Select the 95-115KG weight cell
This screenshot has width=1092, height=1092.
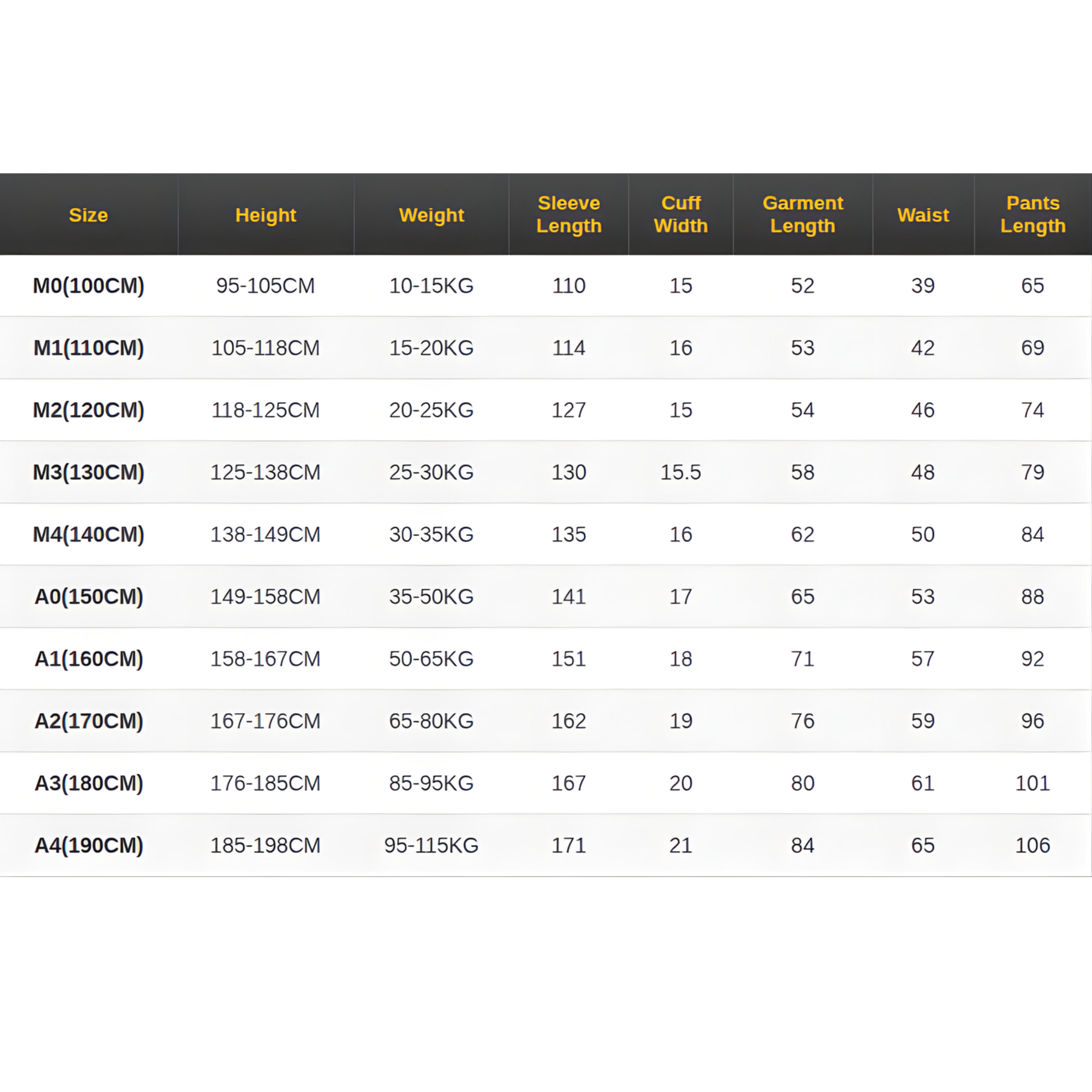click(x=431, y=845)
